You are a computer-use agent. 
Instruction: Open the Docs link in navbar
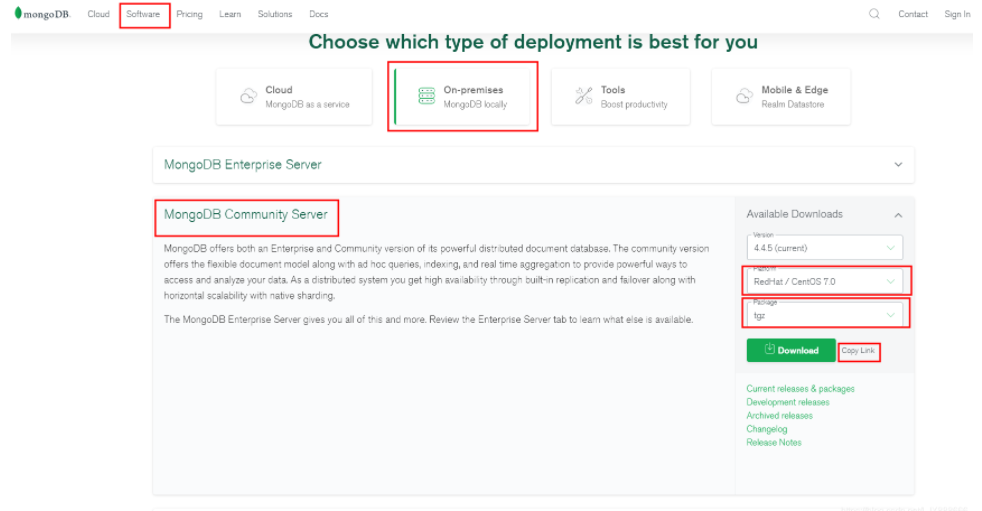(x=319, y=14)
